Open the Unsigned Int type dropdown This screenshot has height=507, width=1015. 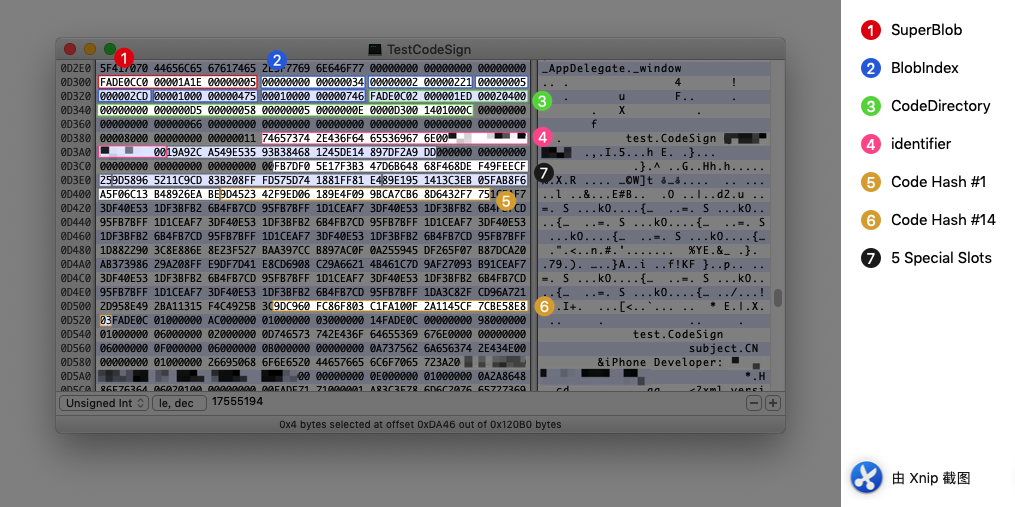click(x=104, y=403)
